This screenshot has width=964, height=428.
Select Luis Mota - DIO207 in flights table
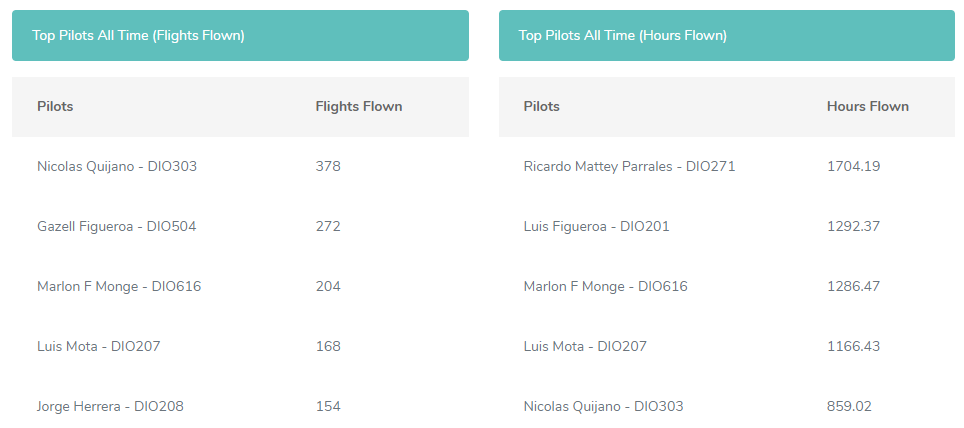click(x=98, y=346)
